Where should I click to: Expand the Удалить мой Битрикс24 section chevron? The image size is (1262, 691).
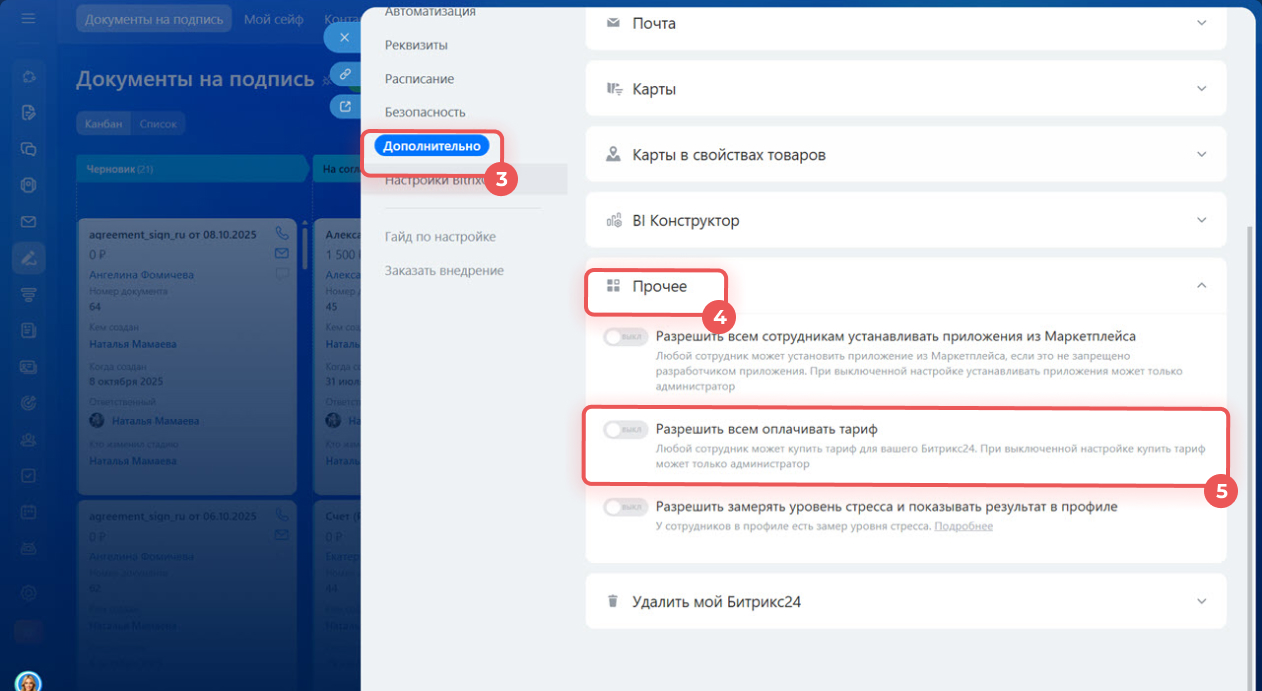point(1202,601)
